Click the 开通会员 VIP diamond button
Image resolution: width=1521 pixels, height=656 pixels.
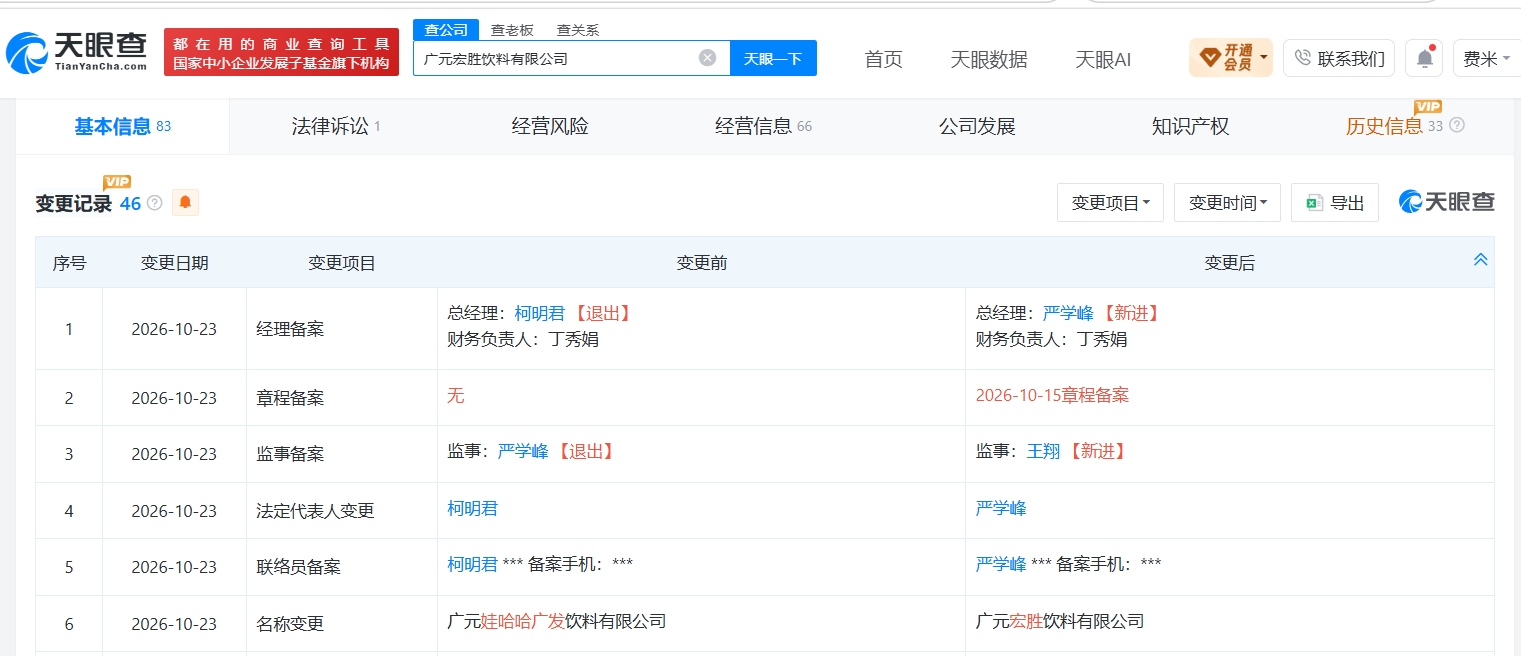[1230, 58]
